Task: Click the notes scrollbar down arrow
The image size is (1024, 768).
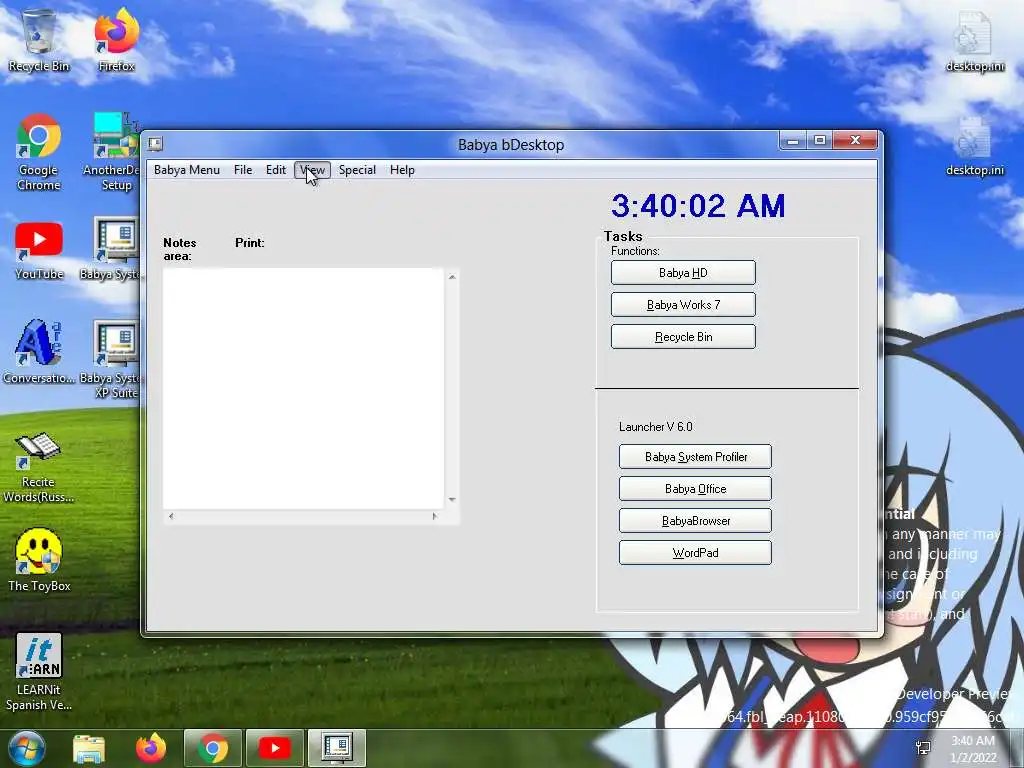Action: click(x=452, y=500)
